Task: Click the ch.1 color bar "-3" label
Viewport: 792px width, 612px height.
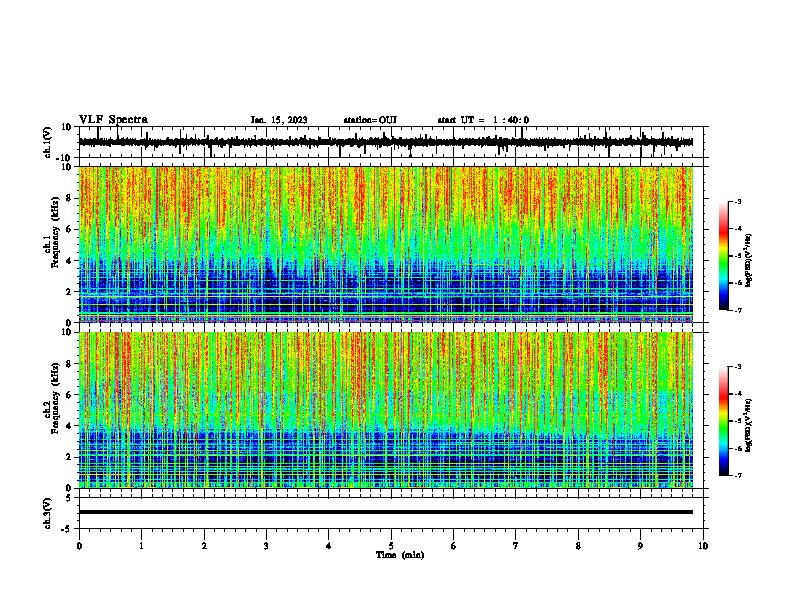Action: [x=737, y=201]
